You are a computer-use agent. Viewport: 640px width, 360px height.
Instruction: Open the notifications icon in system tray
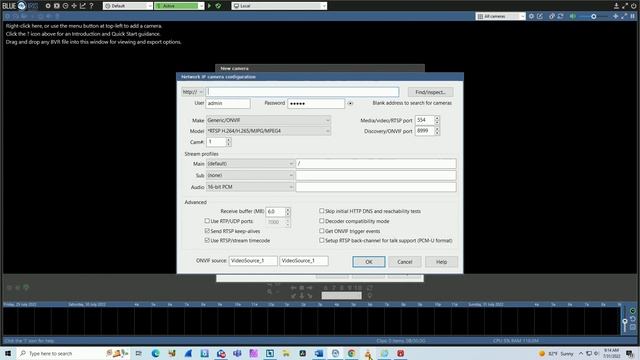630,353
